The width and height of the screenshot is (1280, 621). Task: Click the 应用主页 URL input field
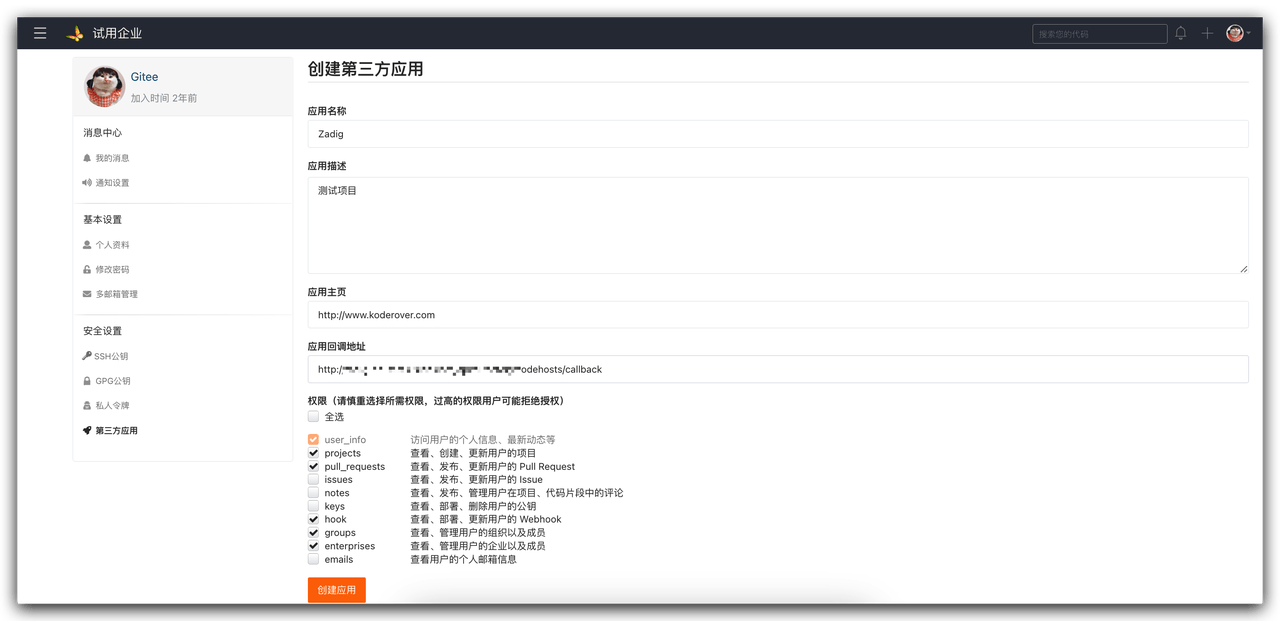(777, 315)
